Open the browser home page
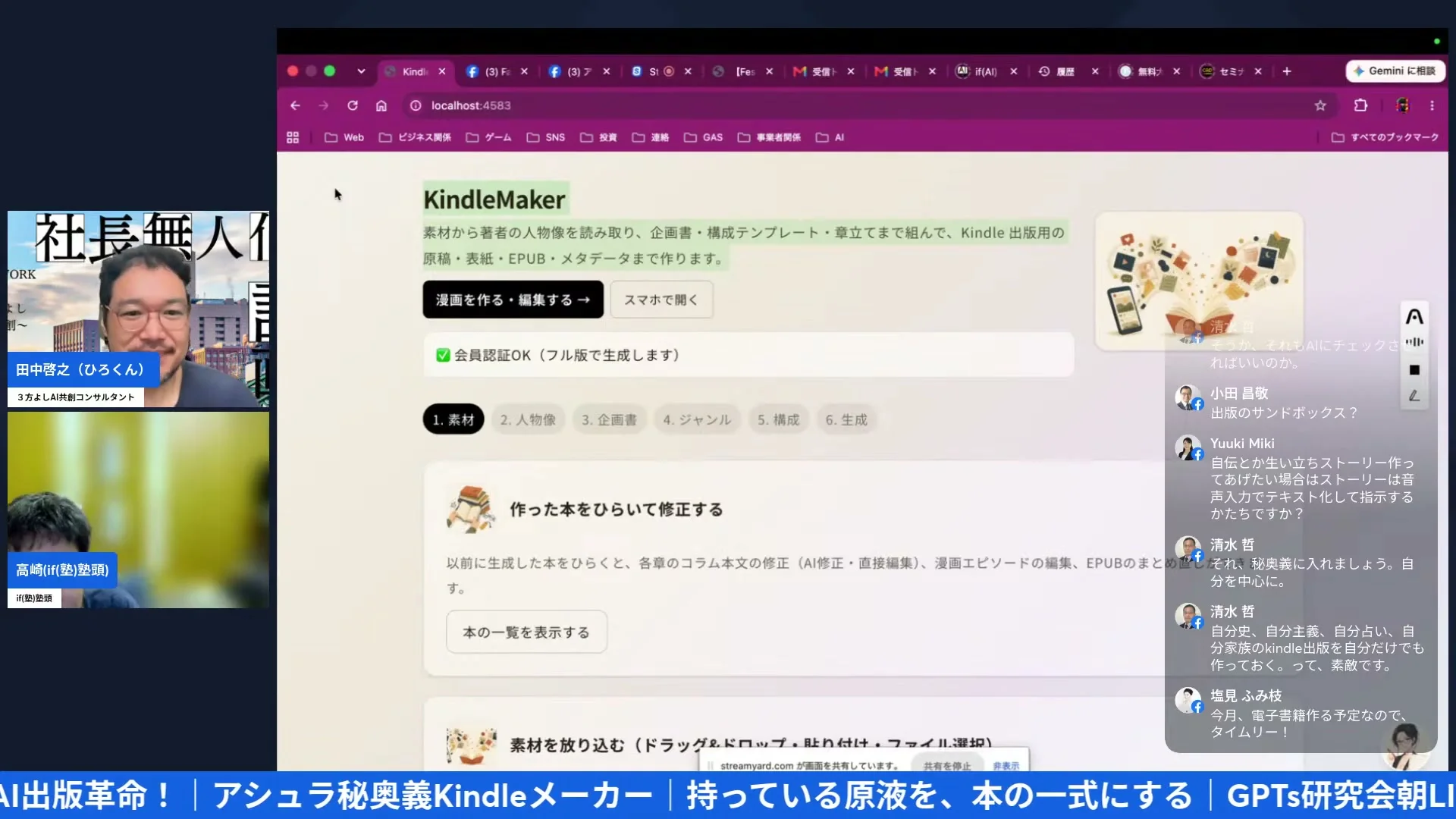Screen dimensions: 1456x819 point(381,105)
